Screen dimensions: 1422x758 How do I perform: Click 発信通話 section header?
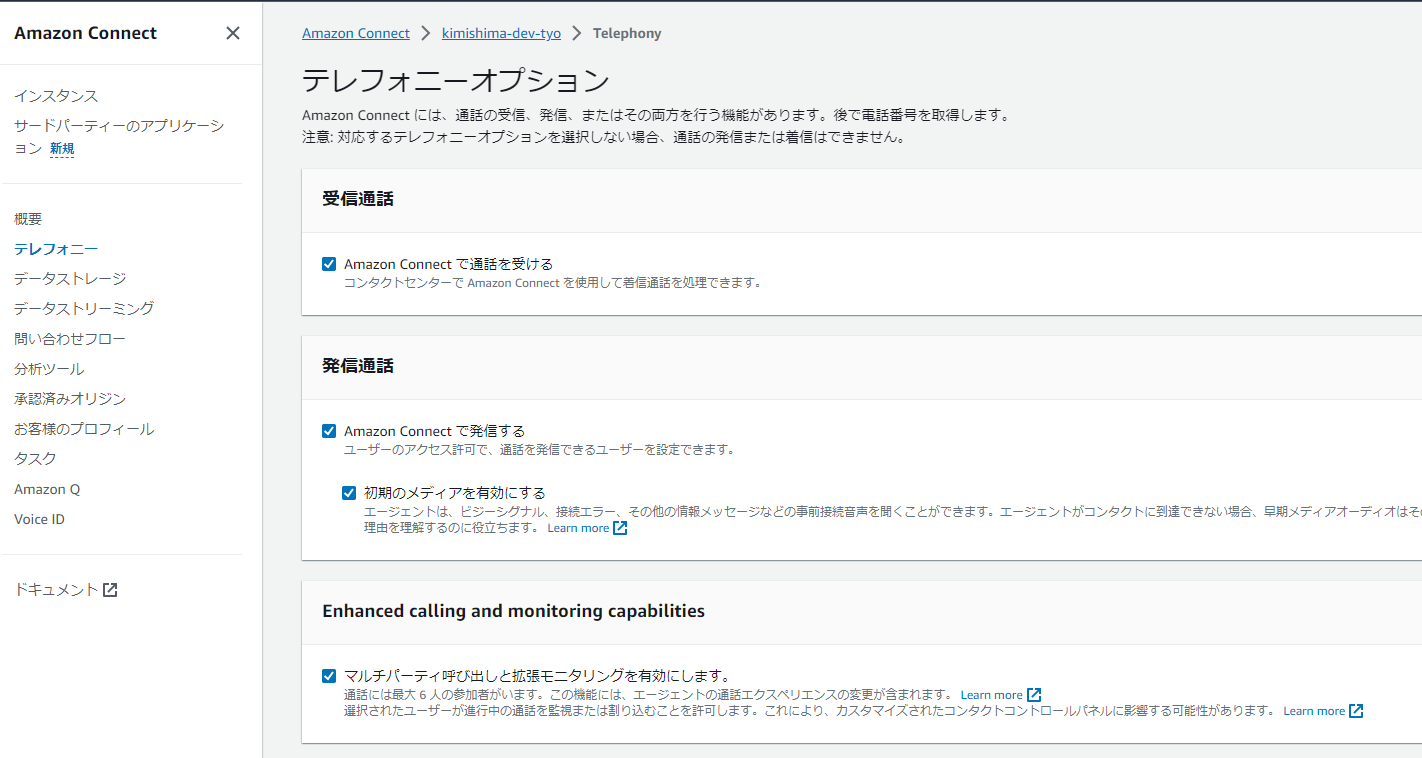(358, 366)
